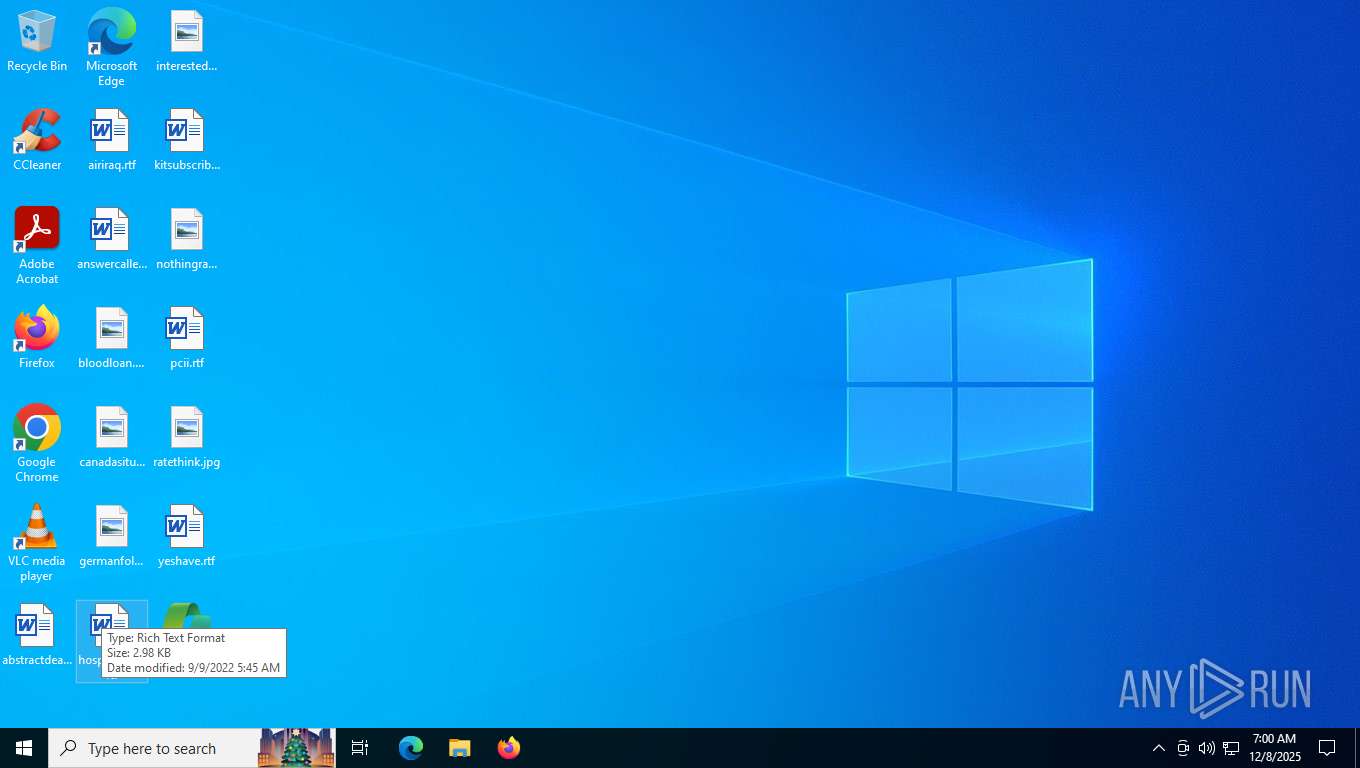Click the Firefox desktop shortcut
The image size is (1360, 768).
tap(37, 338)
